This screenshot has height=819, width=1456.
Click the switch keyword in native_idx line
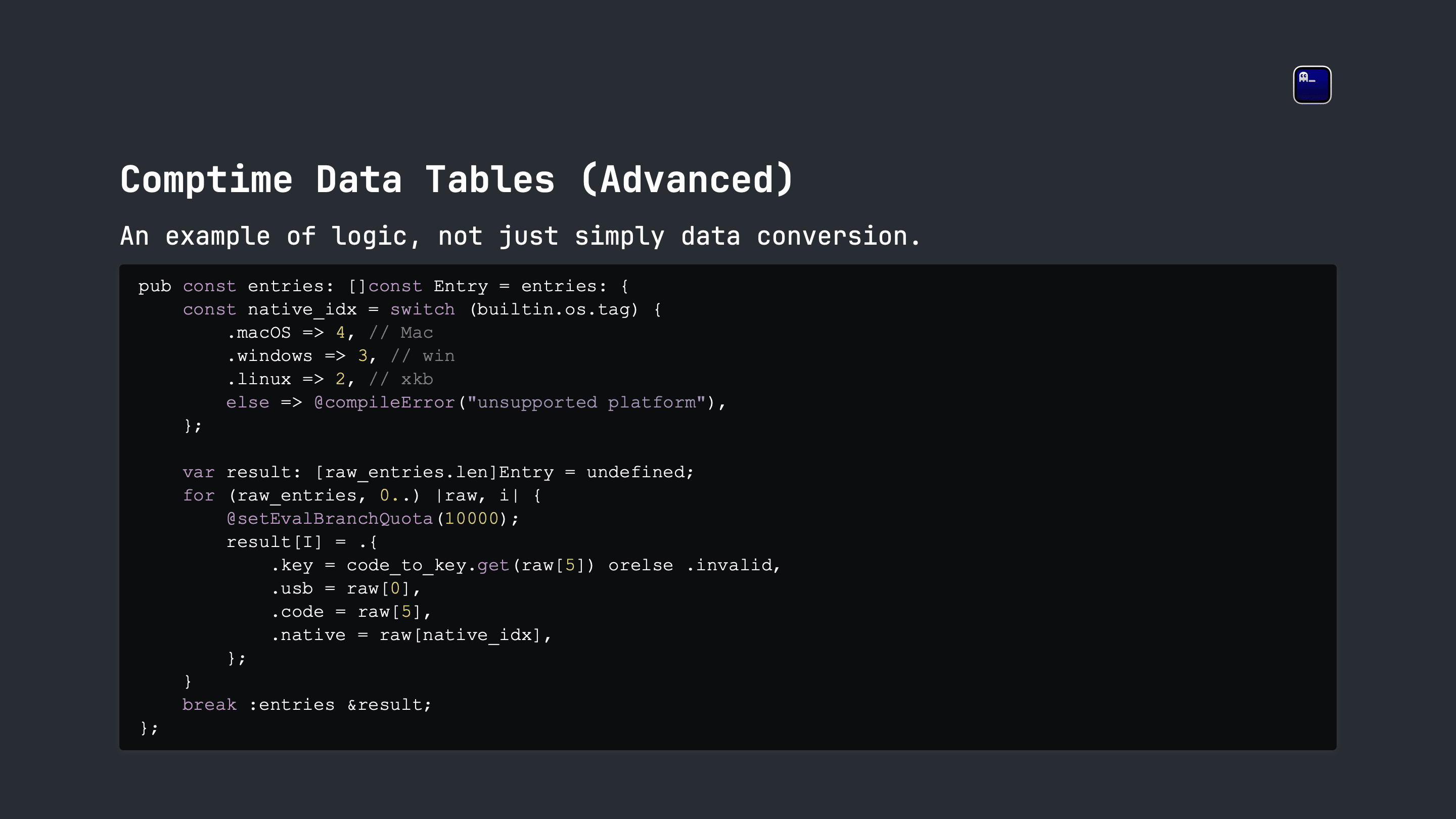[422, 309]
